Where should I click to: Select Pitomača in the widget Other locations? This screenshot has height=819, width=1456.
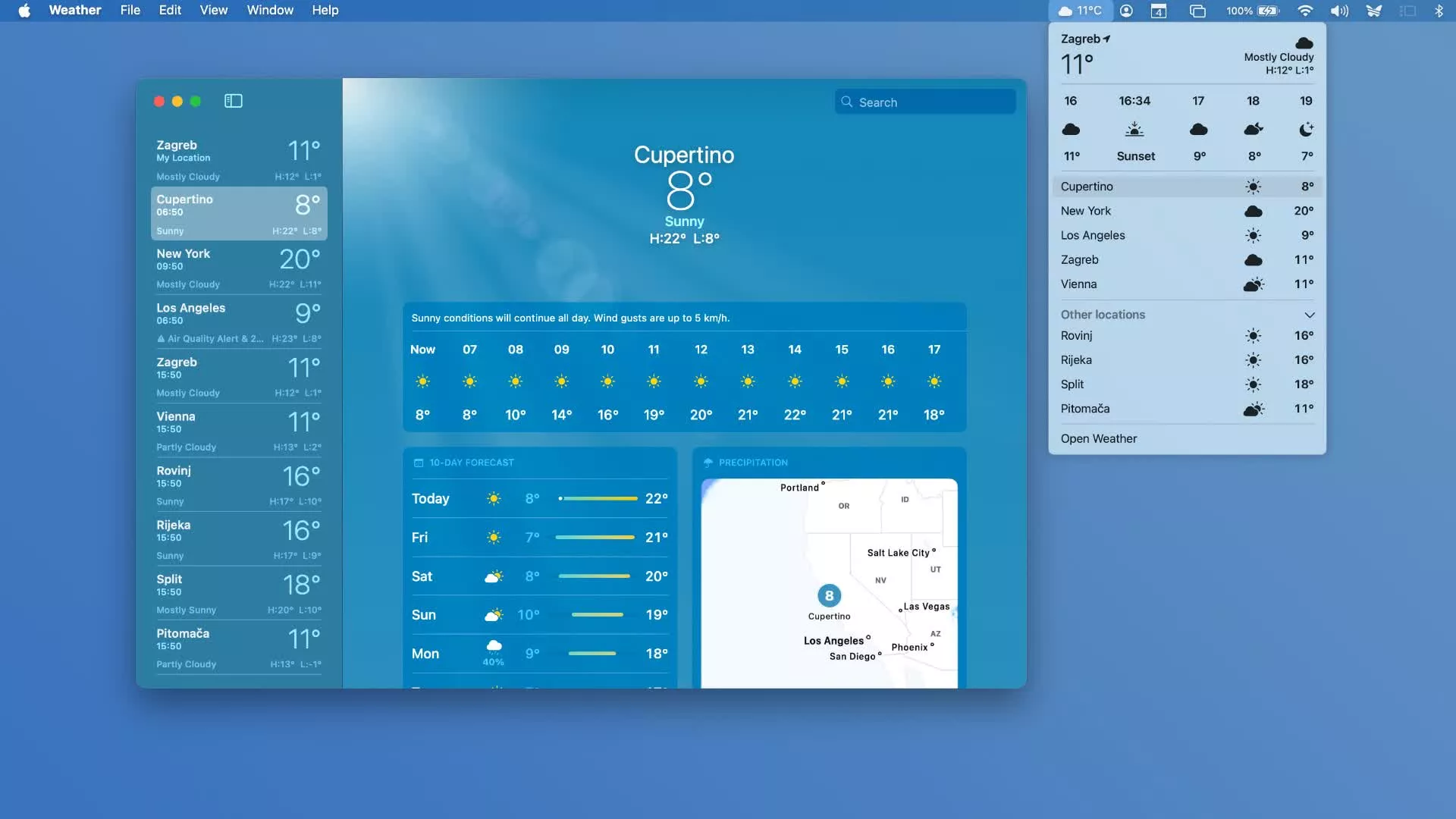(x=1187, y=409)
